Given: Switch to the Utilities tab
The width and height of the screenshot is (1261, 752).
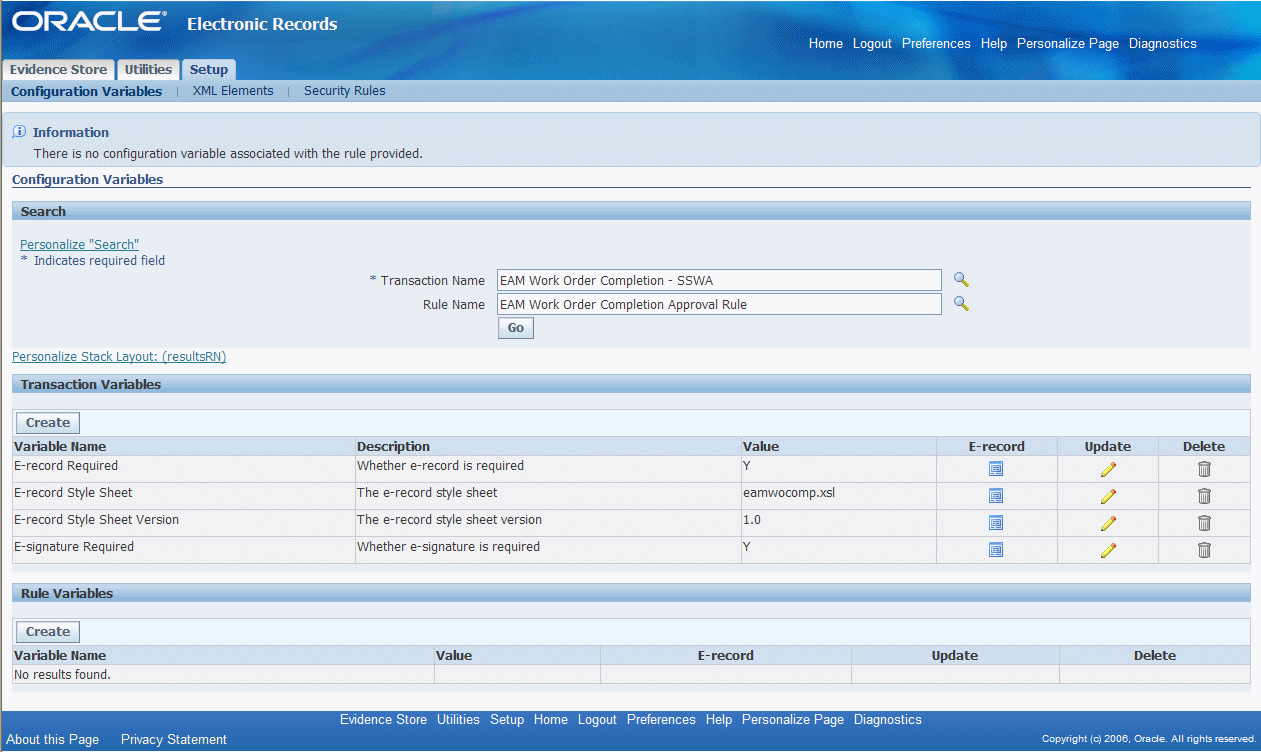Looking at the screenshot, I should [148, 70].
